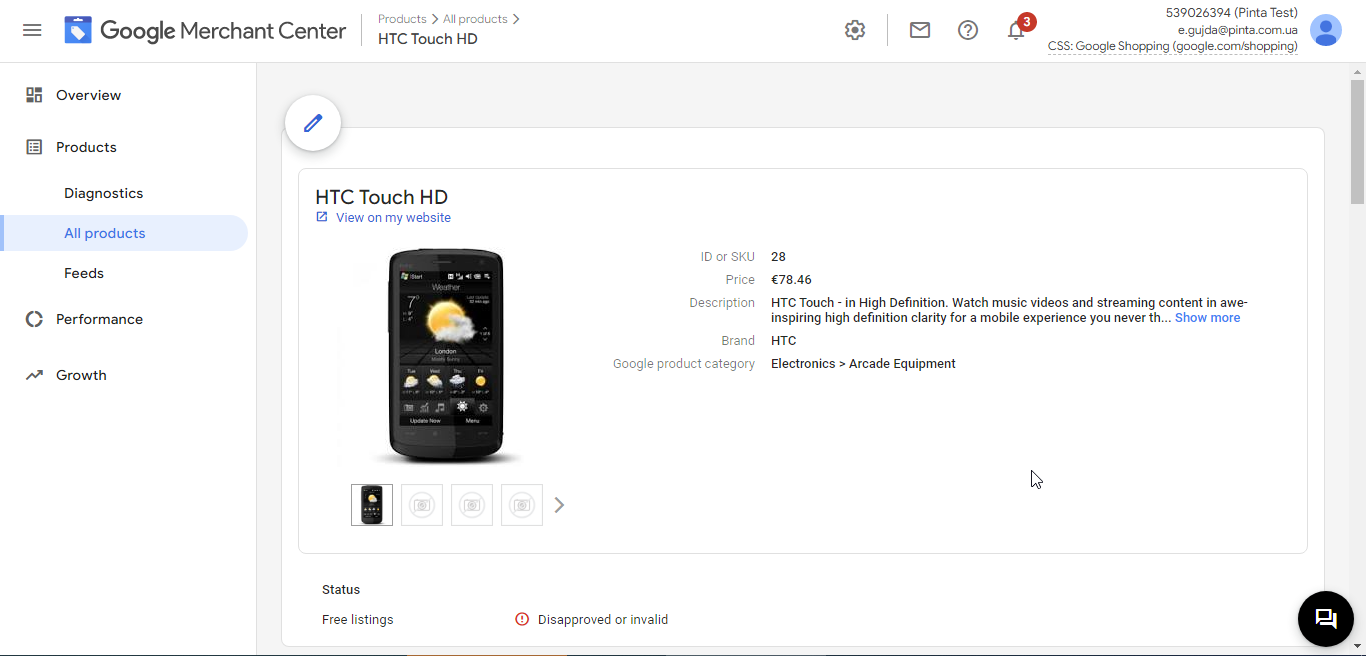This screenshot has width=1366, height=656.
Task: Open the Overview section
Action: (x=88, y=95)
